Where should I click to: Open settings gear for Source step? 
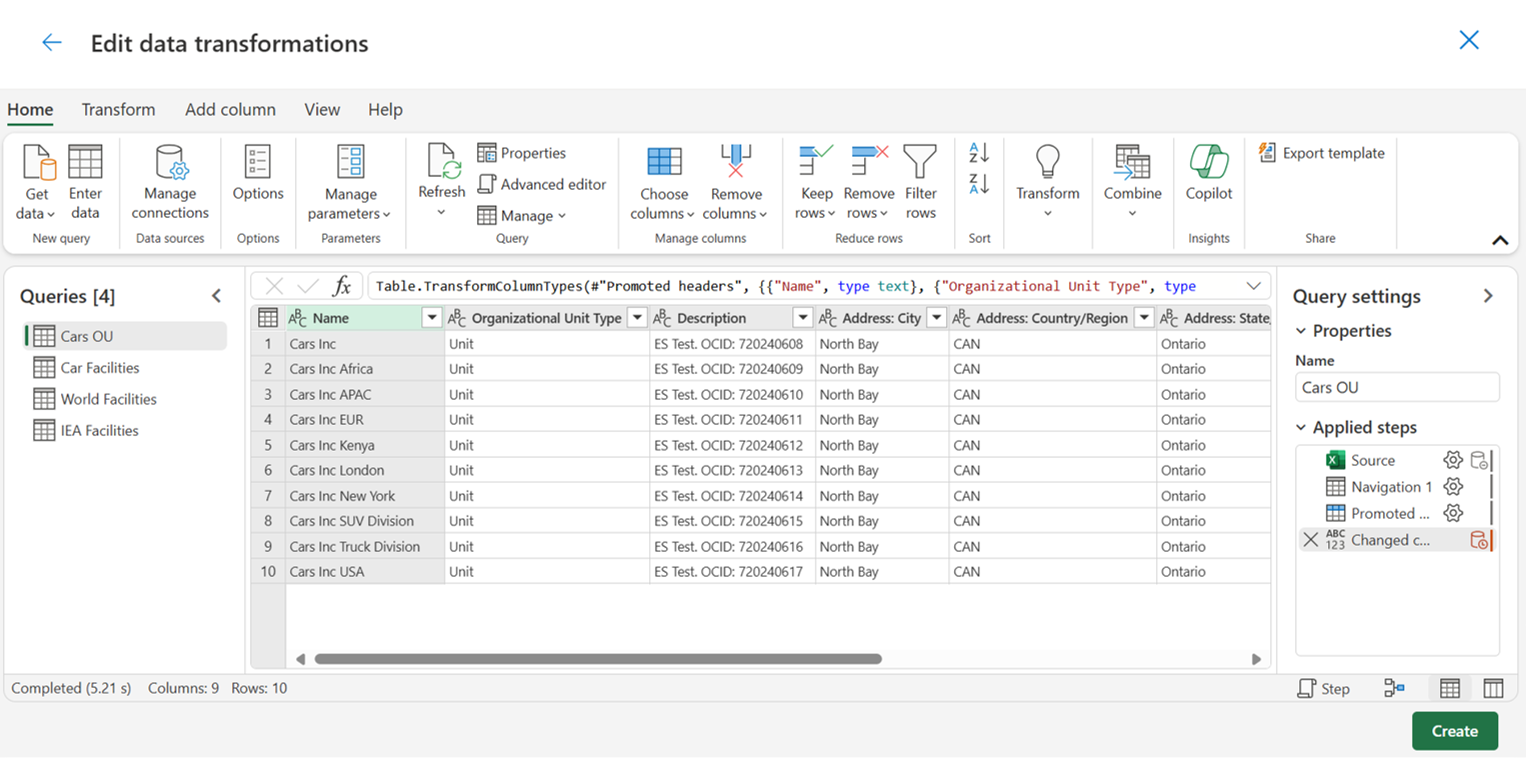click(x=1452, y=460)
